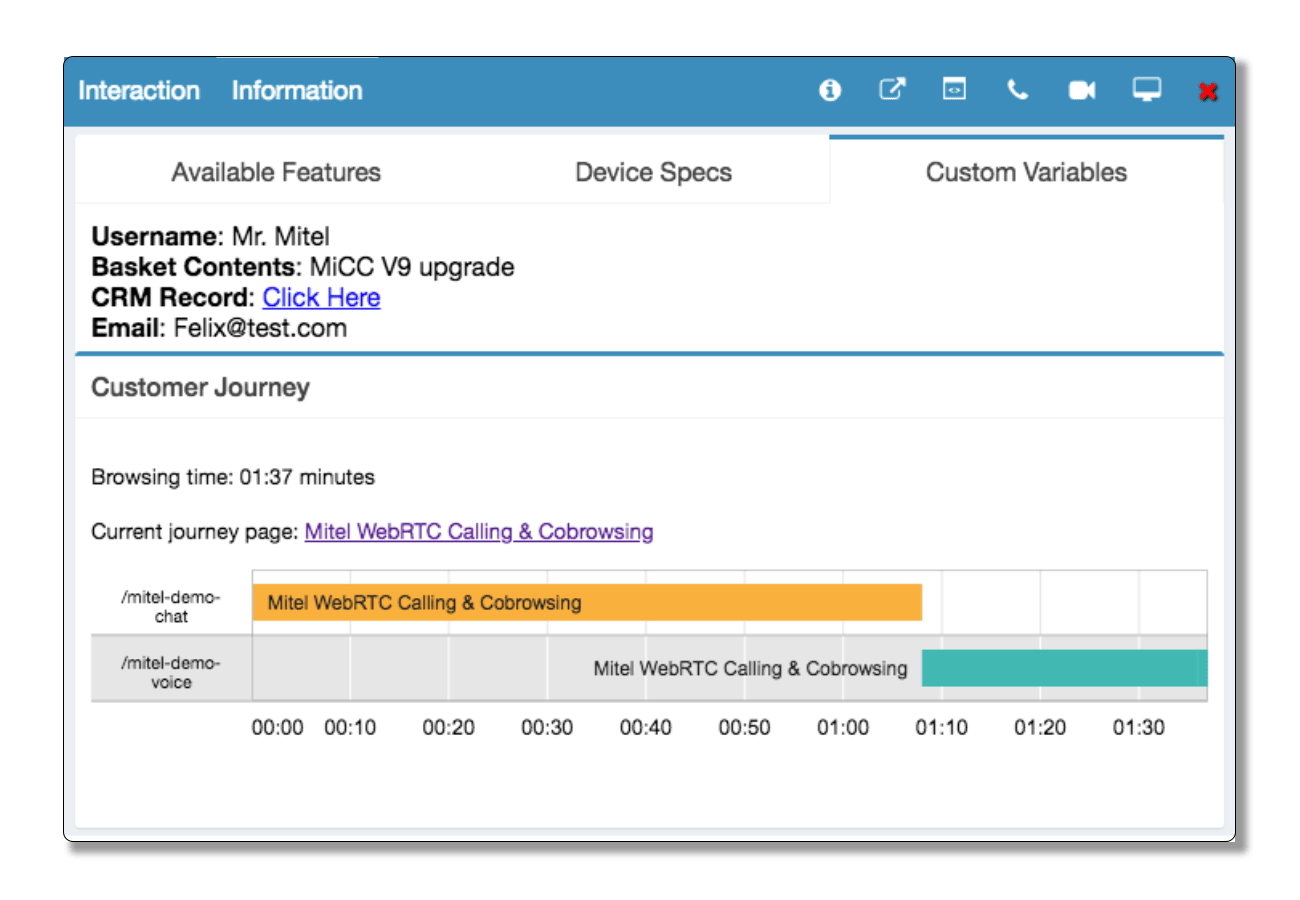This screenshot has height=900, width=1300.
Task: Click the /mitel-demo-voice row label
Action: point(171,673)
